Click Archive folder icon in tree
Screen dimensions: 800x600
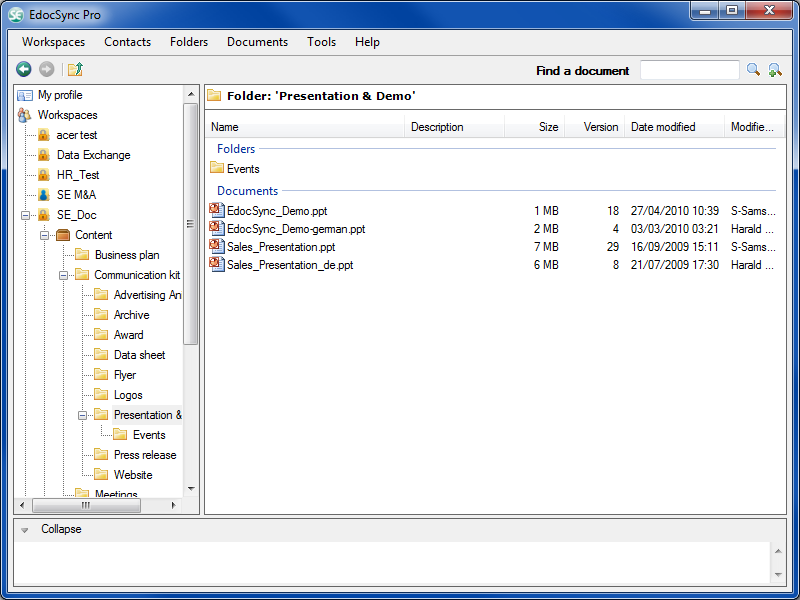pyautogui.click(x=101, y=315)
